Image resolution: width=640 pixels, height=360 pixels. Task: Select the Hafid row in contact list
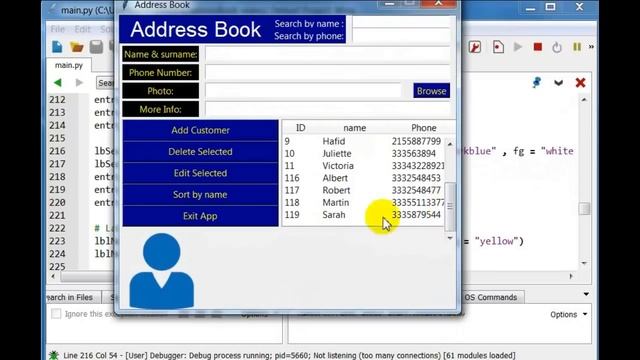pyautogui.click(x=363, y=141)
